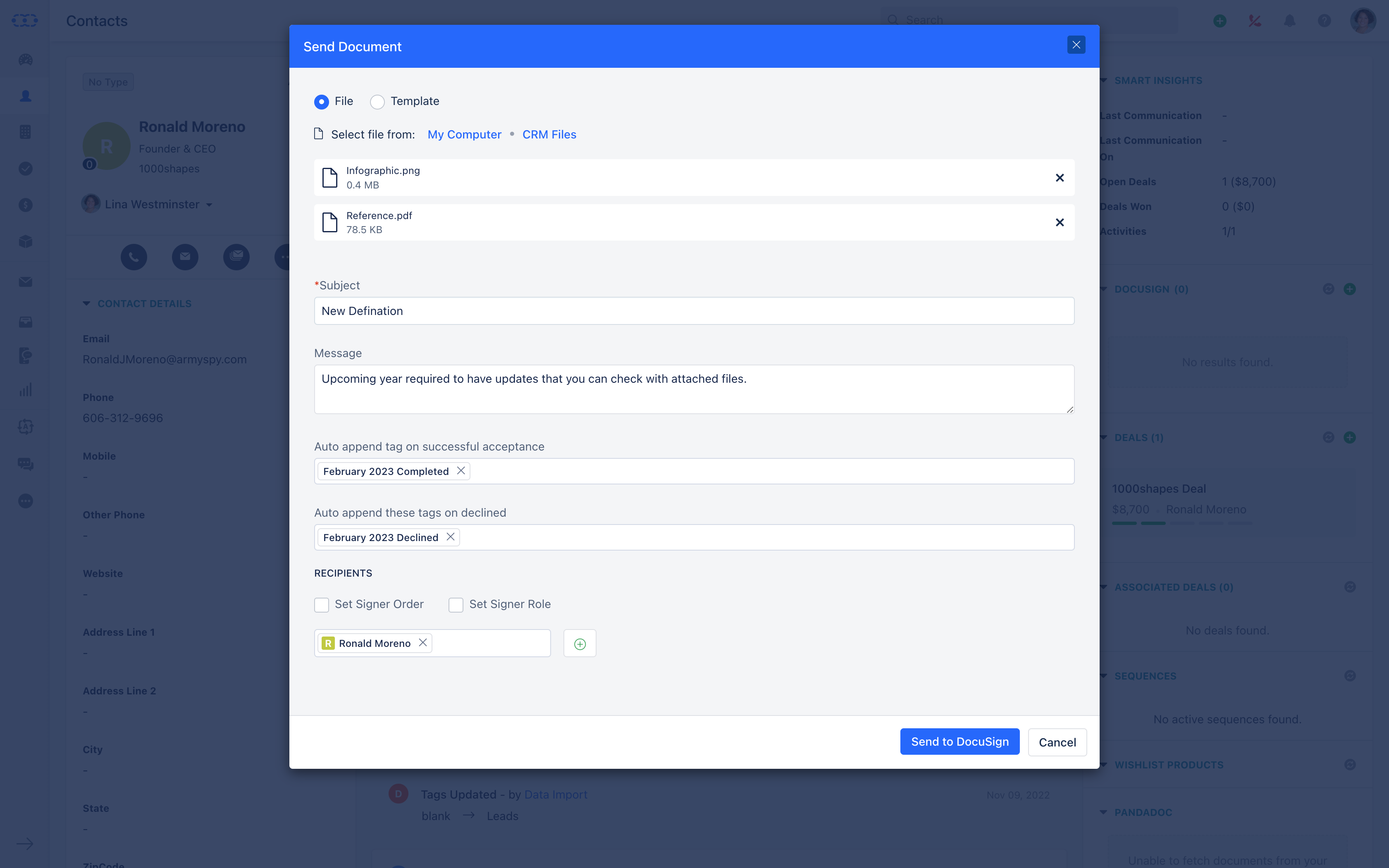
Task: Open Lina Westminster owner dropdown
Action: (x=148, y=204)
